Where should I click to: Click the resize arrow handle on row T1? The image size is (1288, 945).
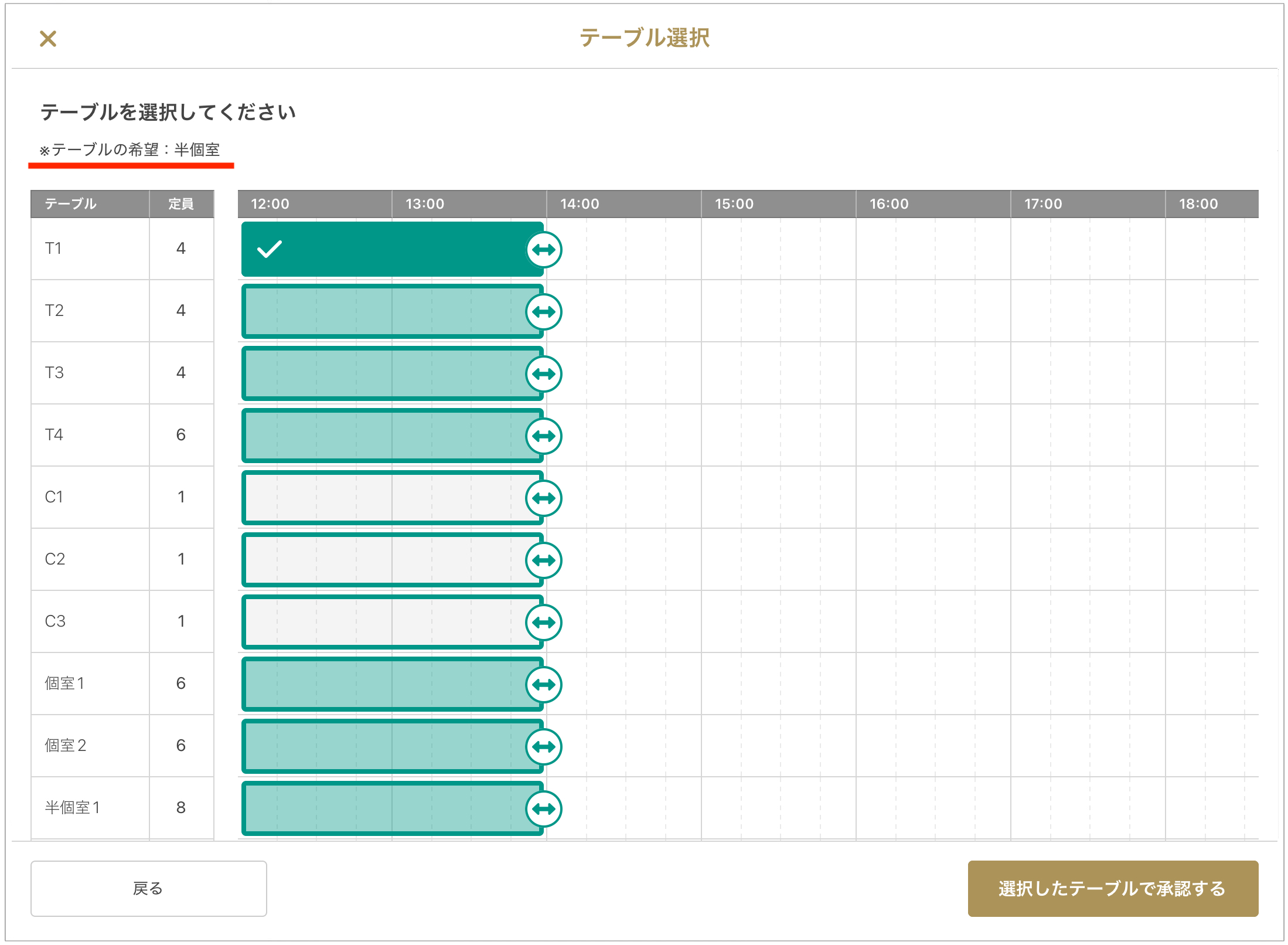click(x=544, y=250)
